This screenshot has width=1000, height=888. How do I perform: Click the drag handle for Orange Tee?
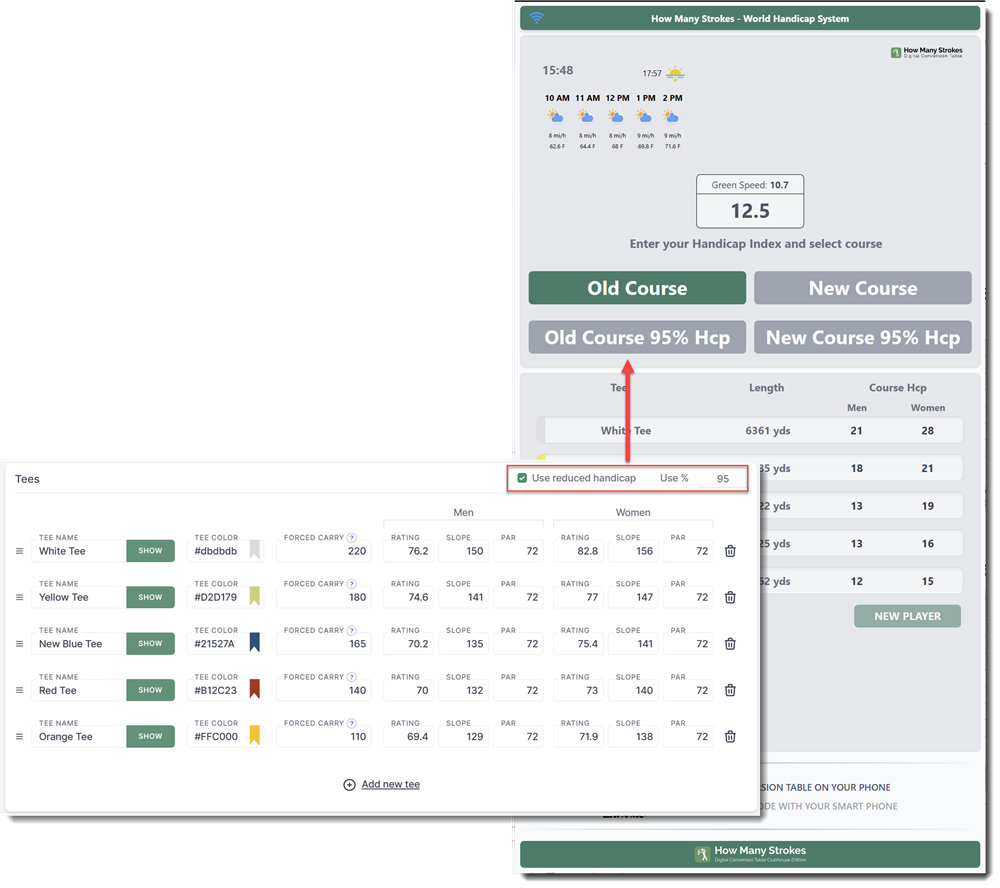point(19,737)
